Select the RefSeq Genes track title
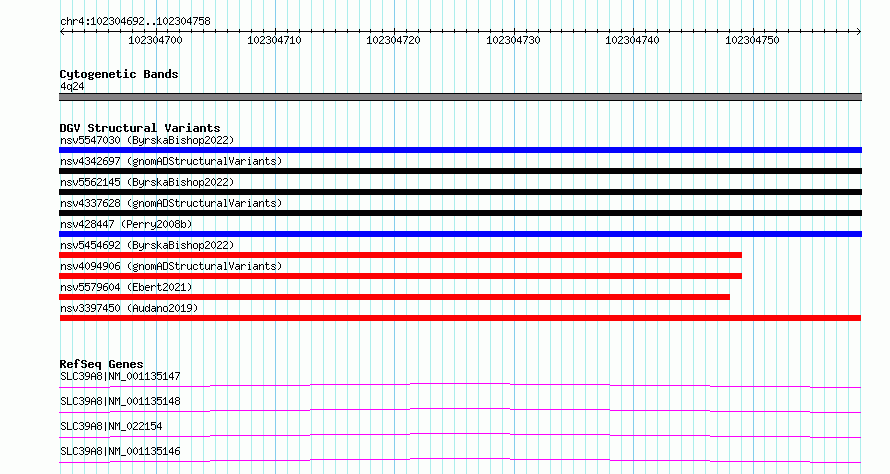890x474 pixels. coord(101,364)
